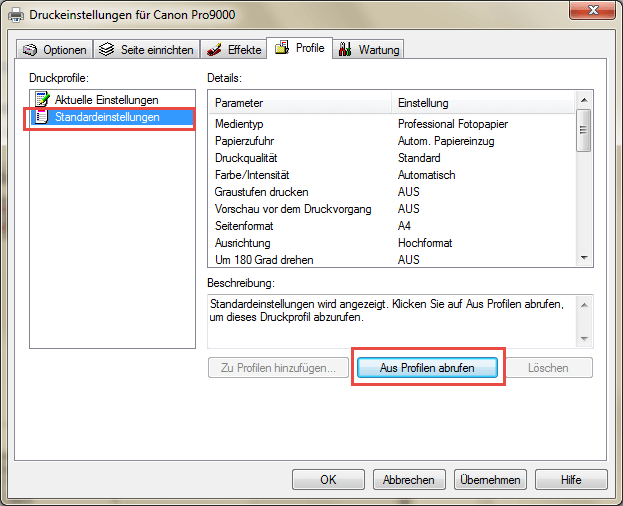
Task: Click the A4 page format value
Action: pyautogui.click(x=404, y=226)
